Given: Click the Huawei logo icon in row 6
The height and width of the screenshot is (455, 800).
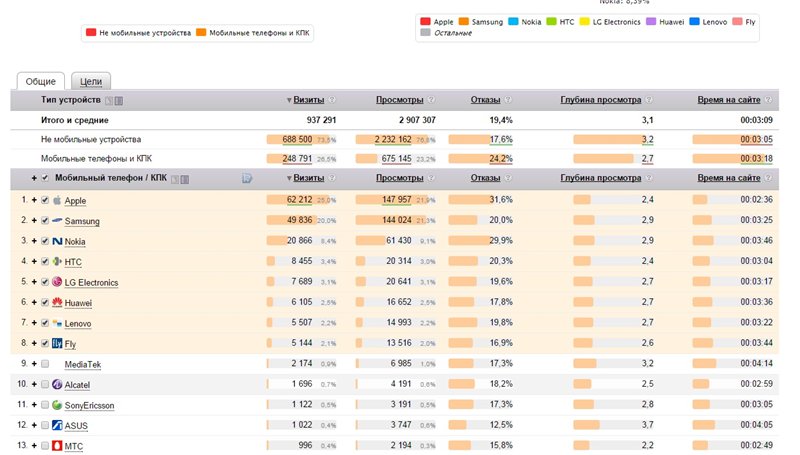Looking at the screenshot, I should pos(57,303).
